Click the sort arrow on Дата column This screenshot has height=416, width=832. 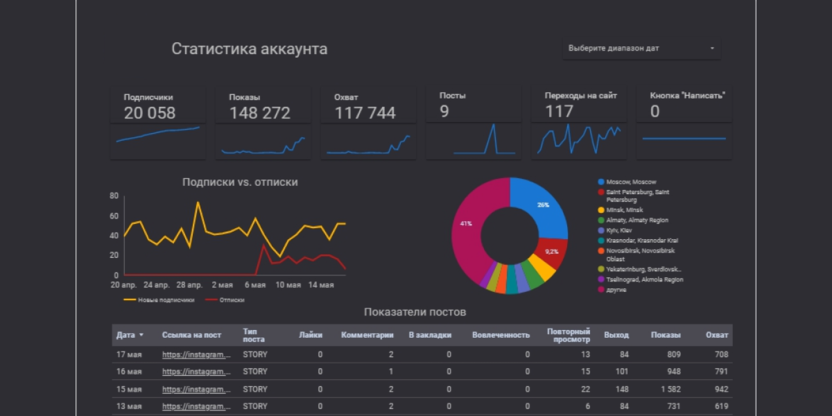coord(141,335)
